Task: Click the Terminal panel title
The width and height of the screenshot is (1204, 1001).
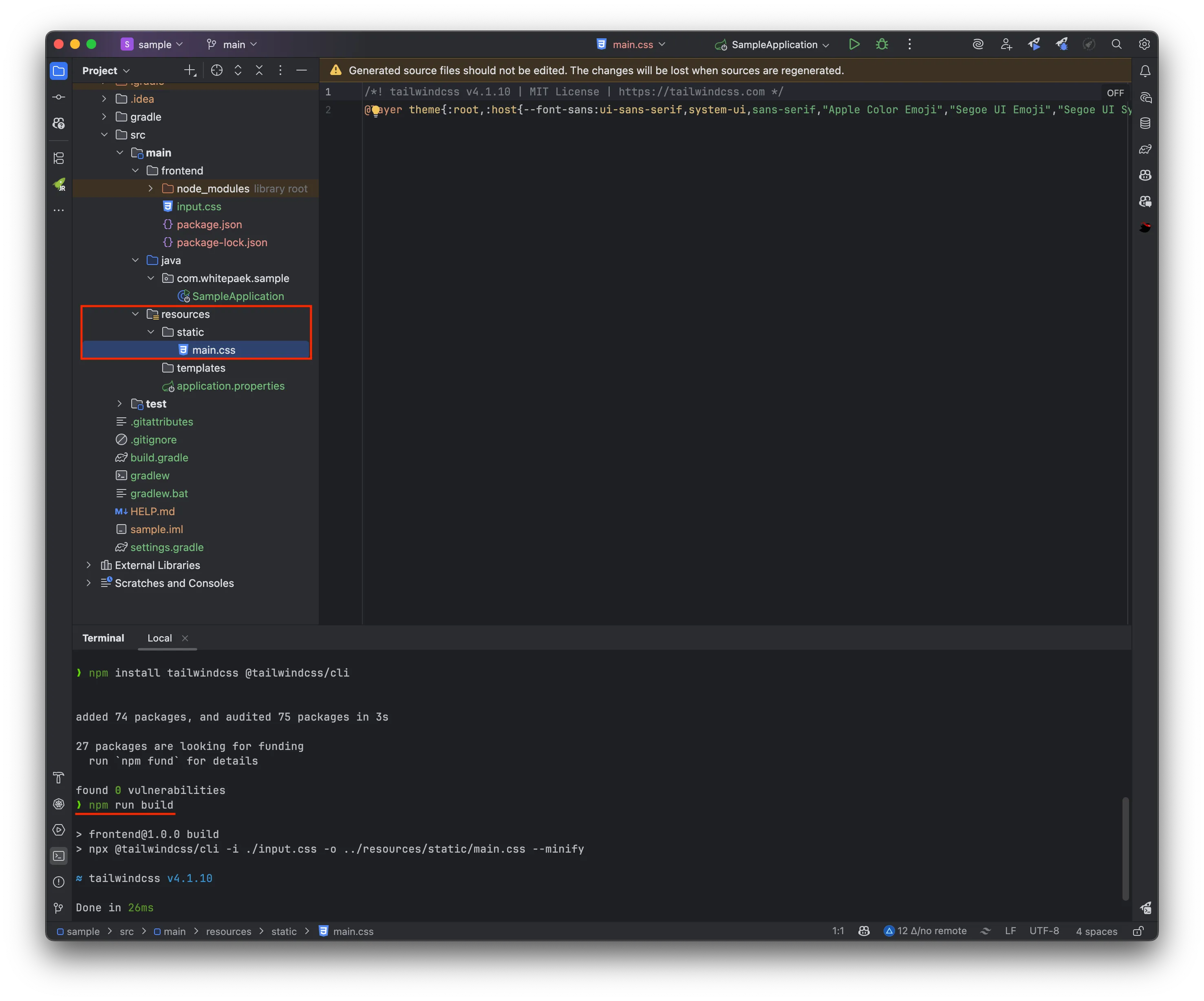Action: coord(103,638)
